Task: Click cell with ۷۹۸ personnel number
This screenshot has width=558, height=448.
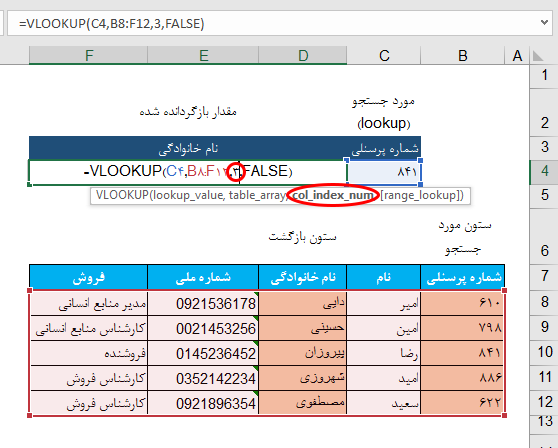Action: tap(462, 328)
